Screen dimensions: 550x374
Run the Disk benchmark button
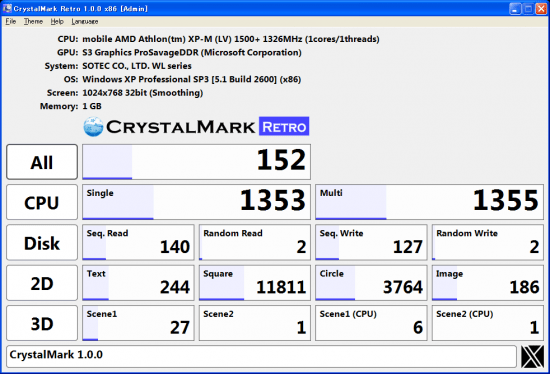(42, 243)
